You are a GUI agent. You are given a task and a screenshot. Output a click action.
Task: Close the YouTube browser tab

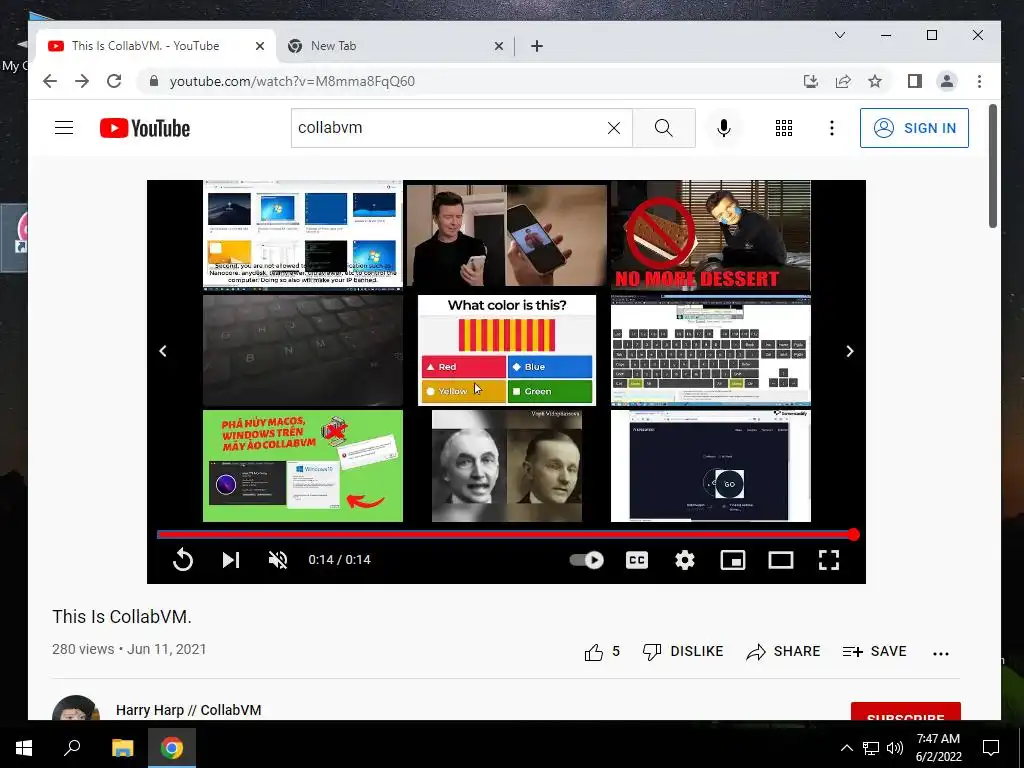pos(259,46)
